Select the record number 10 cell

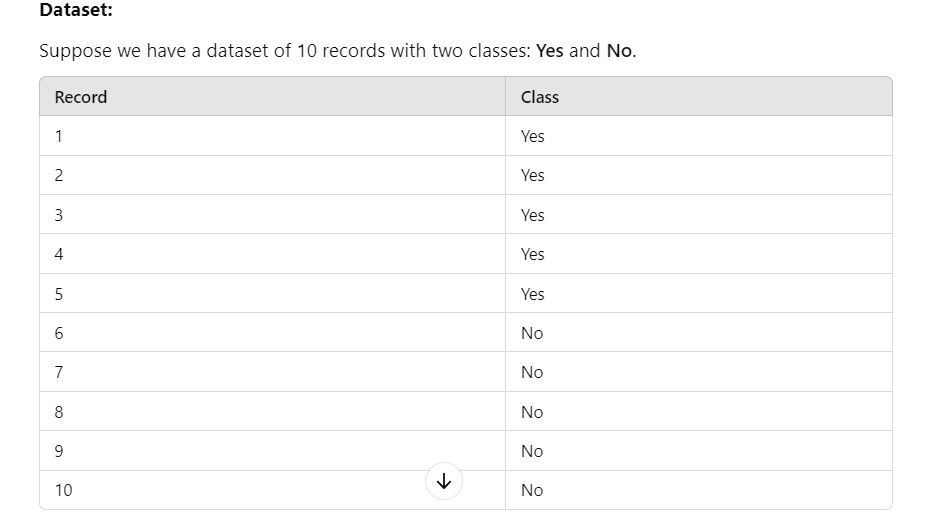63,490
